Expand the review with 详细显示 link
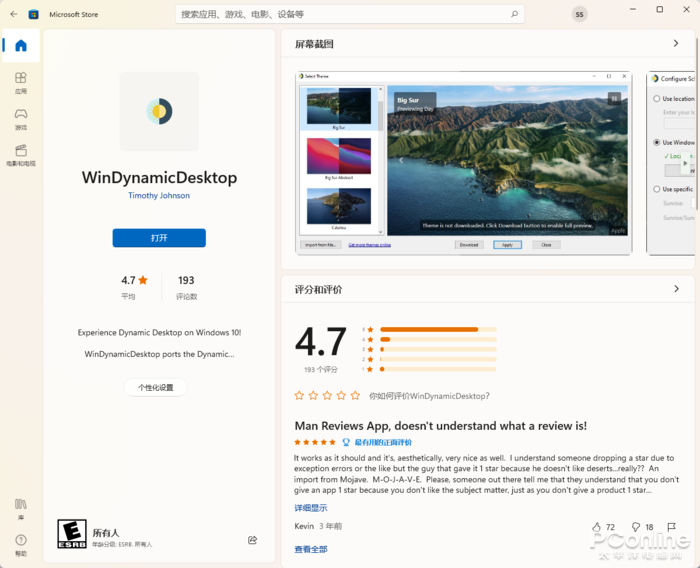 (x=310, y=508)
